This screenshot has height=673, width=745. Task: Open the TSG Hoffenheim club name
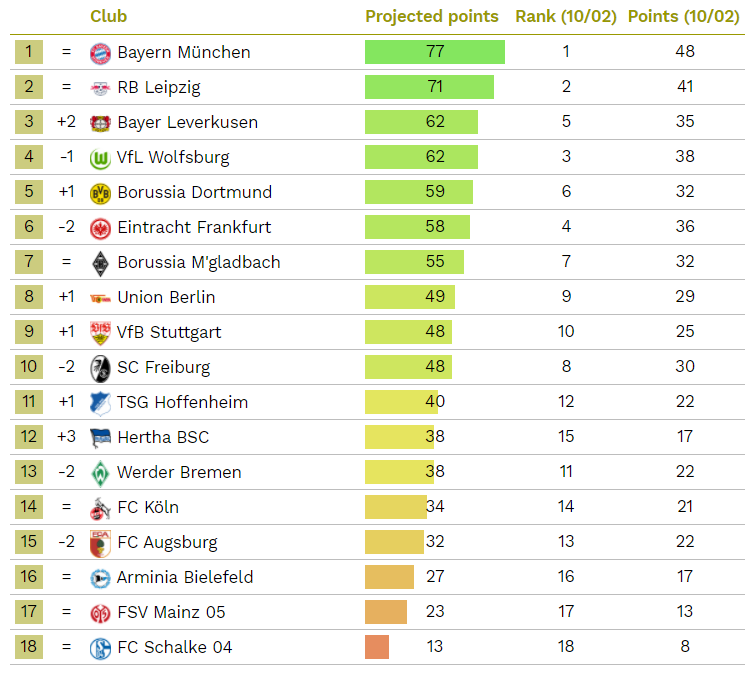182,402
